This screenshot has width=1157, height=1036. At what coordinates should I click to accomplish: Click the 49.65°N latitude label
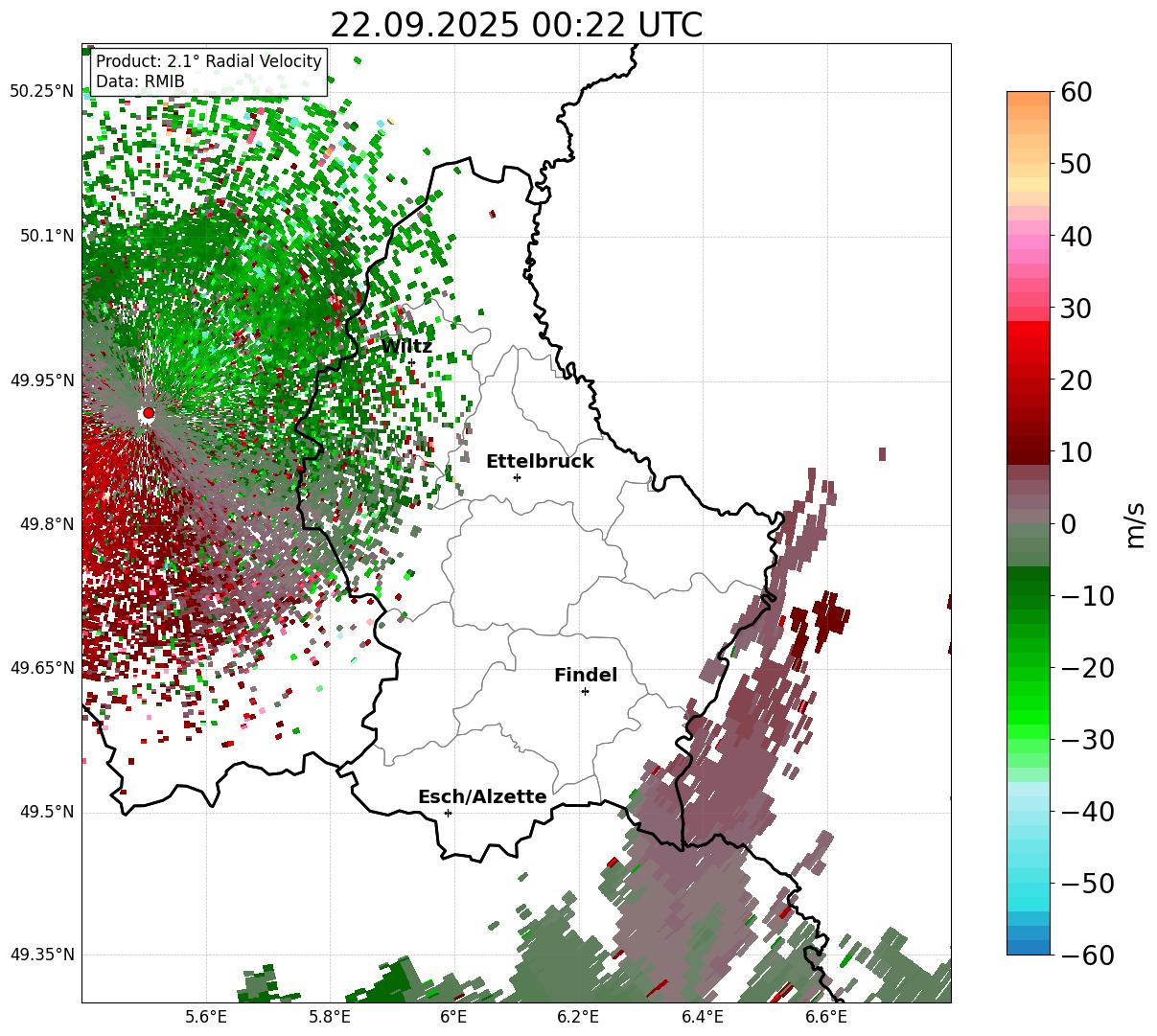click(x=41, y=668)
